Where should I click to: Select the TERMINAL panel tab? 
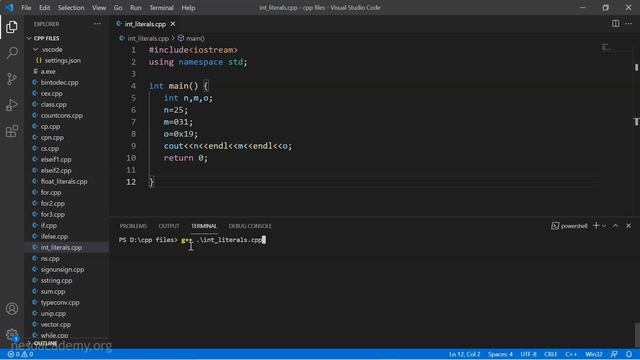(x=204, y=226)
